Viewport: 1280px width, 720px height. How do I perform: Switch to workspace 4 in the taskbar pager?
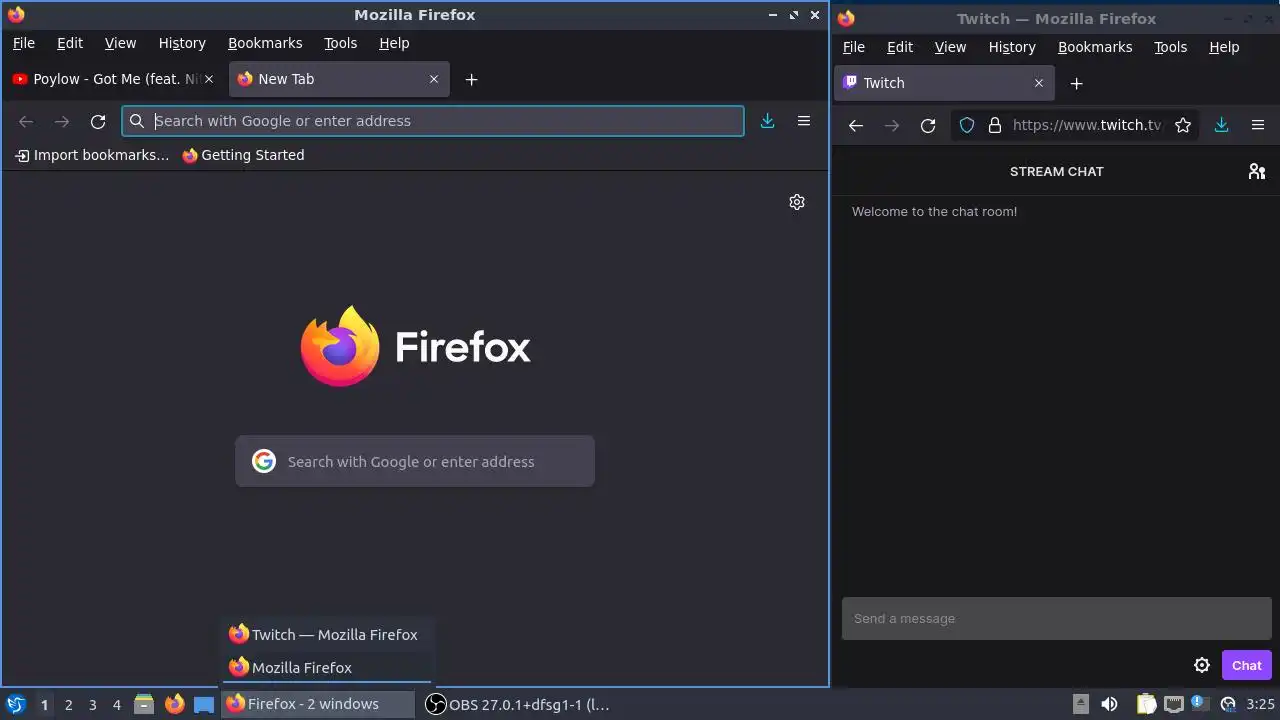point(116,705)
